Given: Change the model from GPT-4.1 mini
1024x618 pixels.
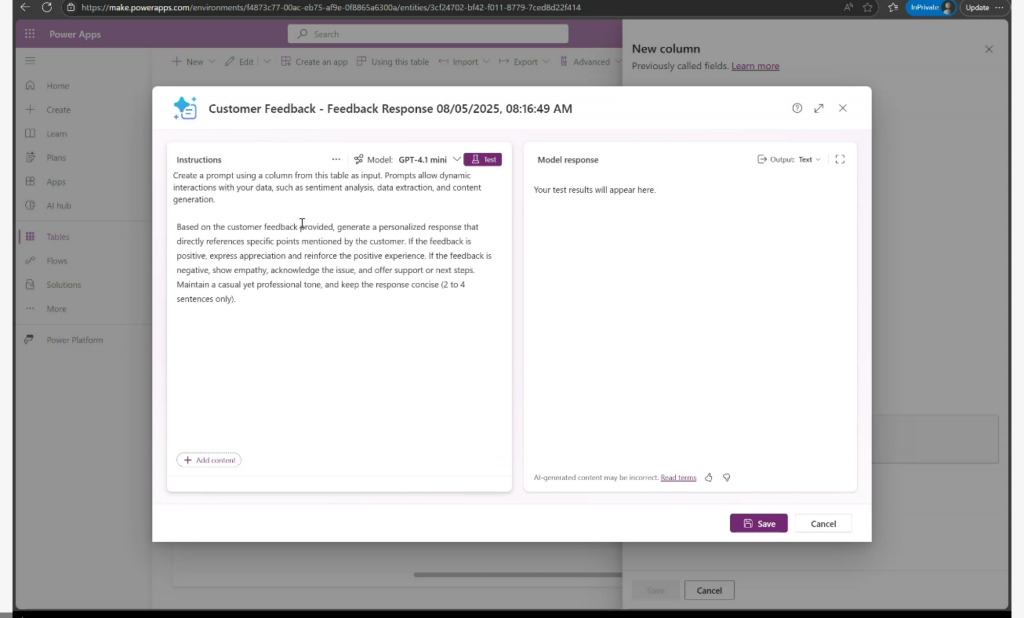Looking at the screenshot, I should click(x=429, y=159).
